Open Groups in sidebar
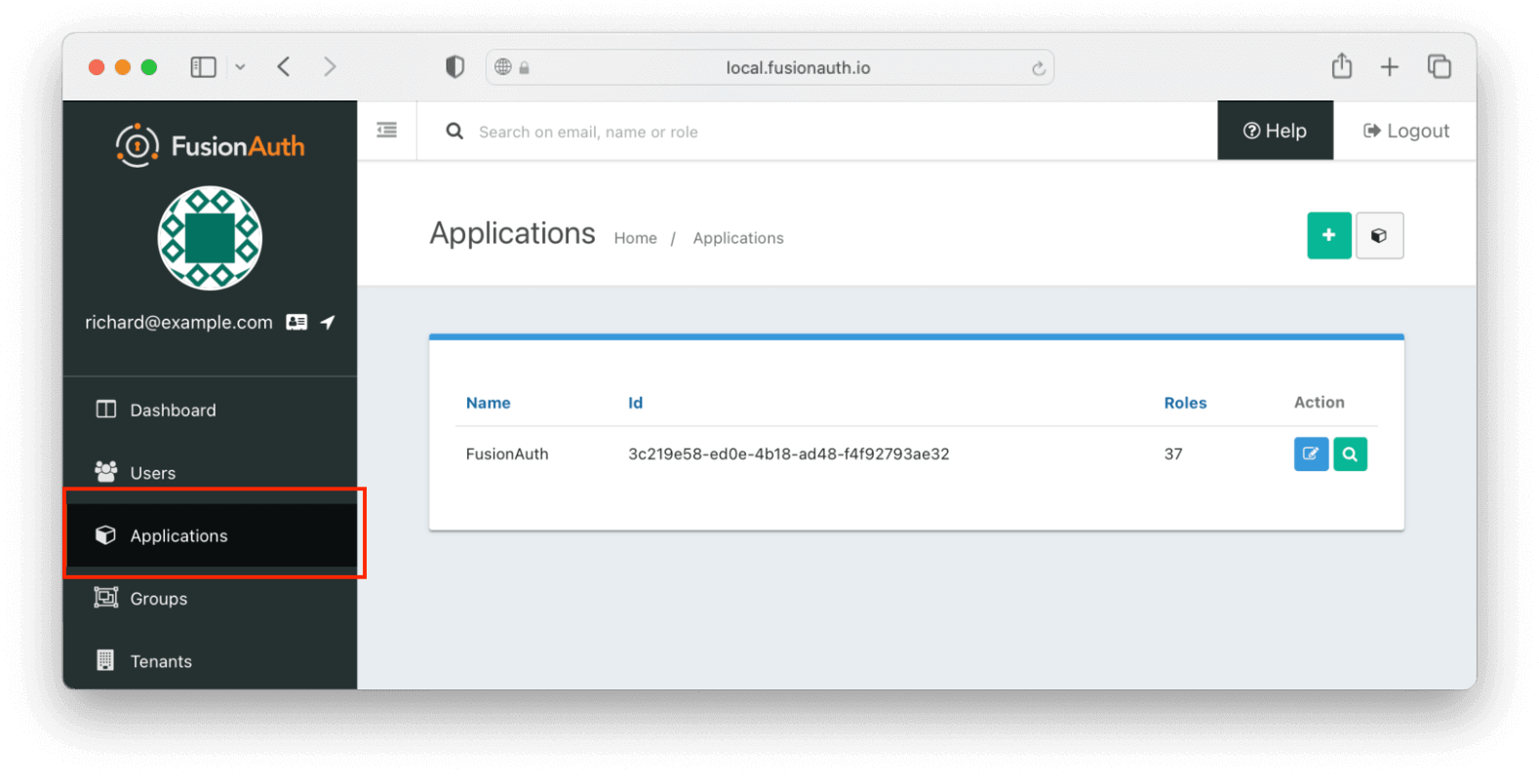The image size is (1539, 784). 210,598
